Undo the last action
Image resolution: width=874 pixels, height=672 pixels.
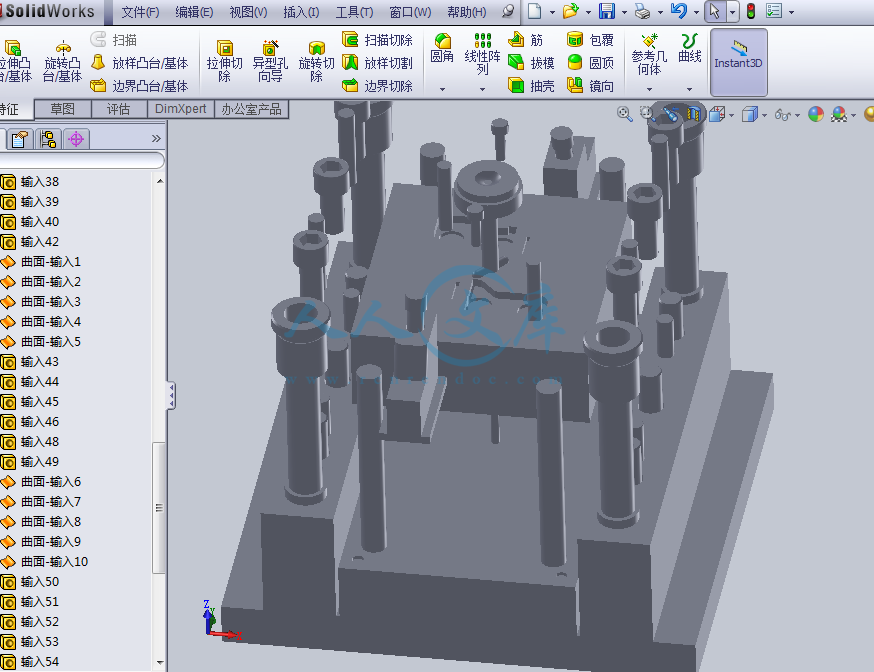[679, 11]
